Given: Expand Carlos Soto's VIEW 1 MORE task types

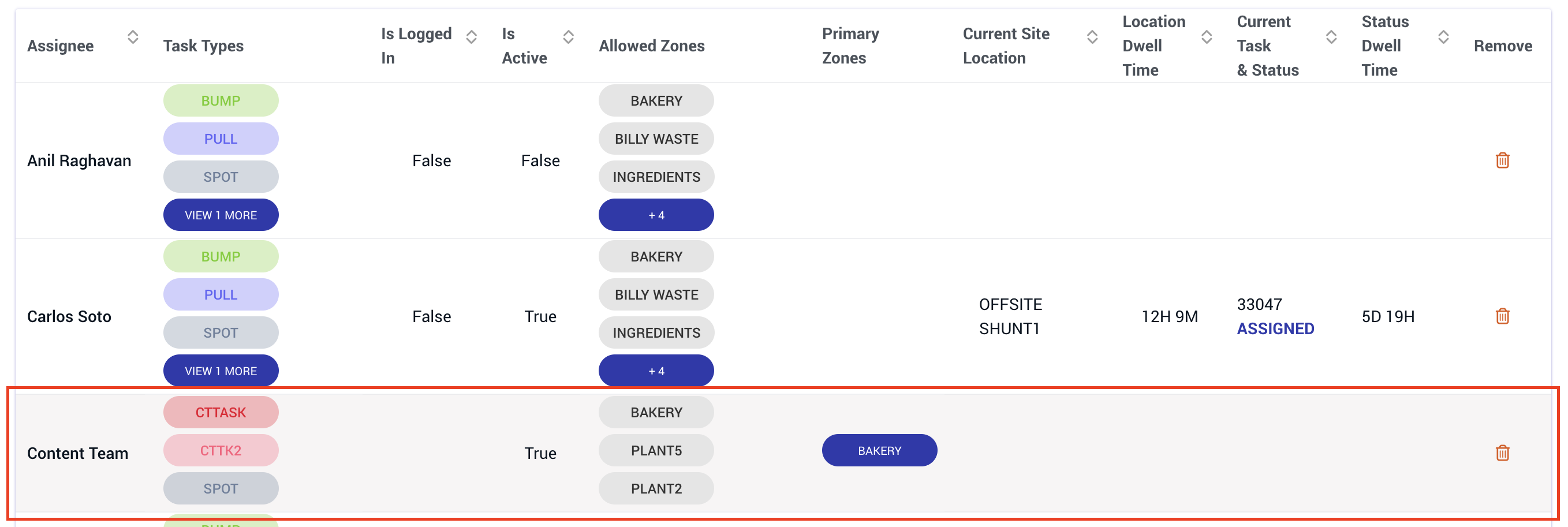Looking at the screenshot, I should (x=221, y=371).
